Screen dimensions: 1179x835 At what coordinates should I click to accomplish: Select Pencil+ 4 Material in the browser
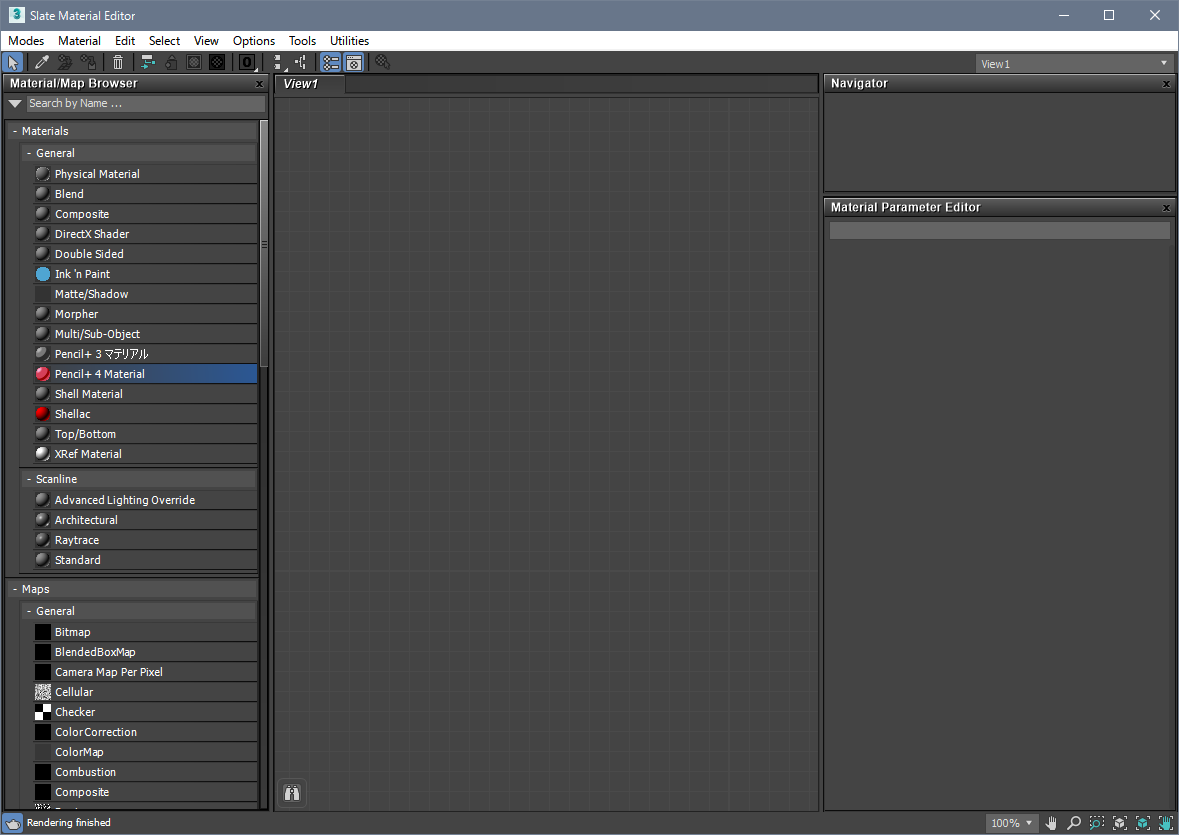100,374
